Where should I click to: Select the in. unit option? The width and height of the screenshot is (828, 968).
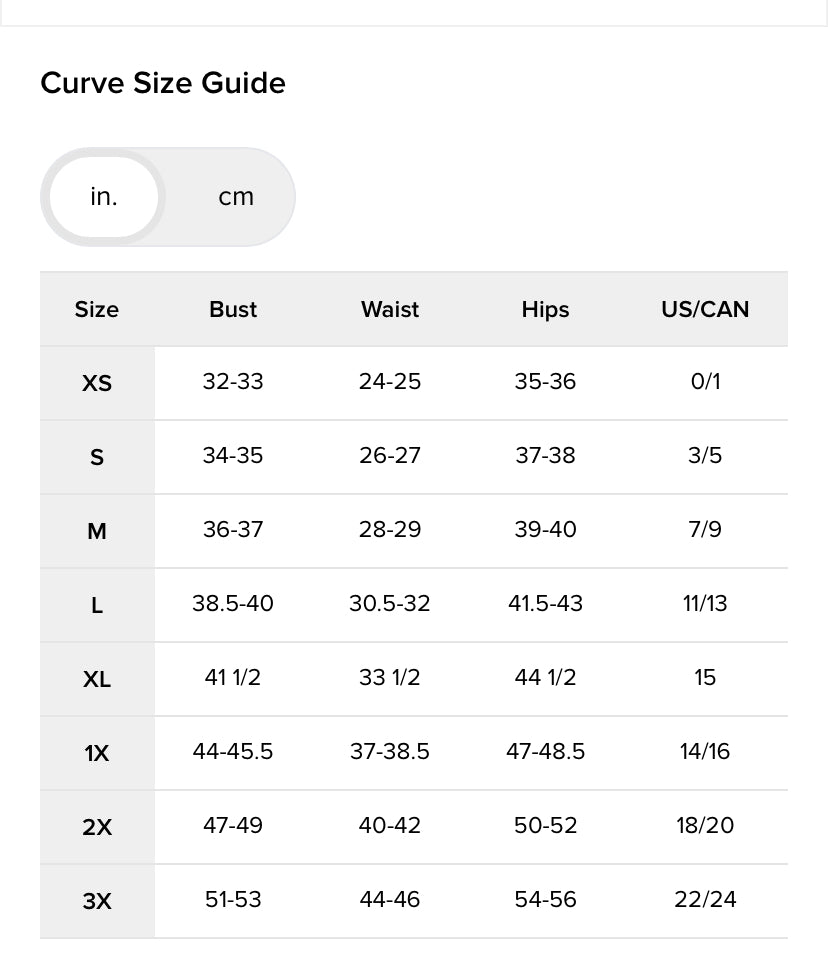coord(104,197)
